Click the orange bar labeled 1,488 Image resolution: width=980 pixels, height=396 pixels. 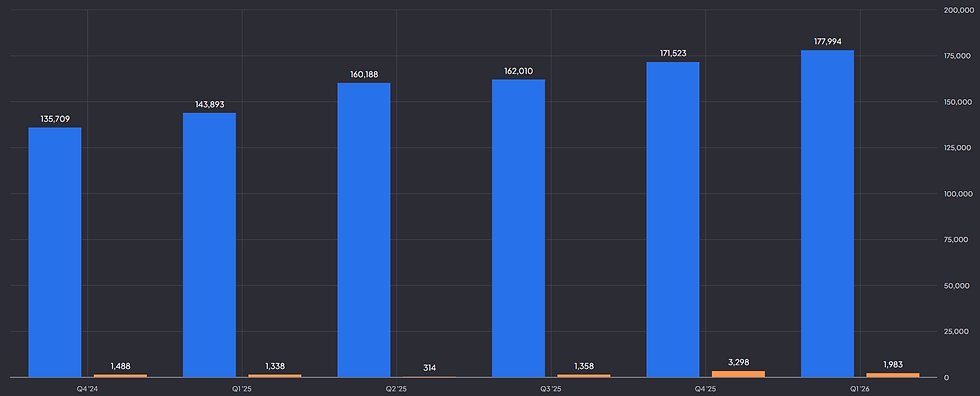(120, 376)
